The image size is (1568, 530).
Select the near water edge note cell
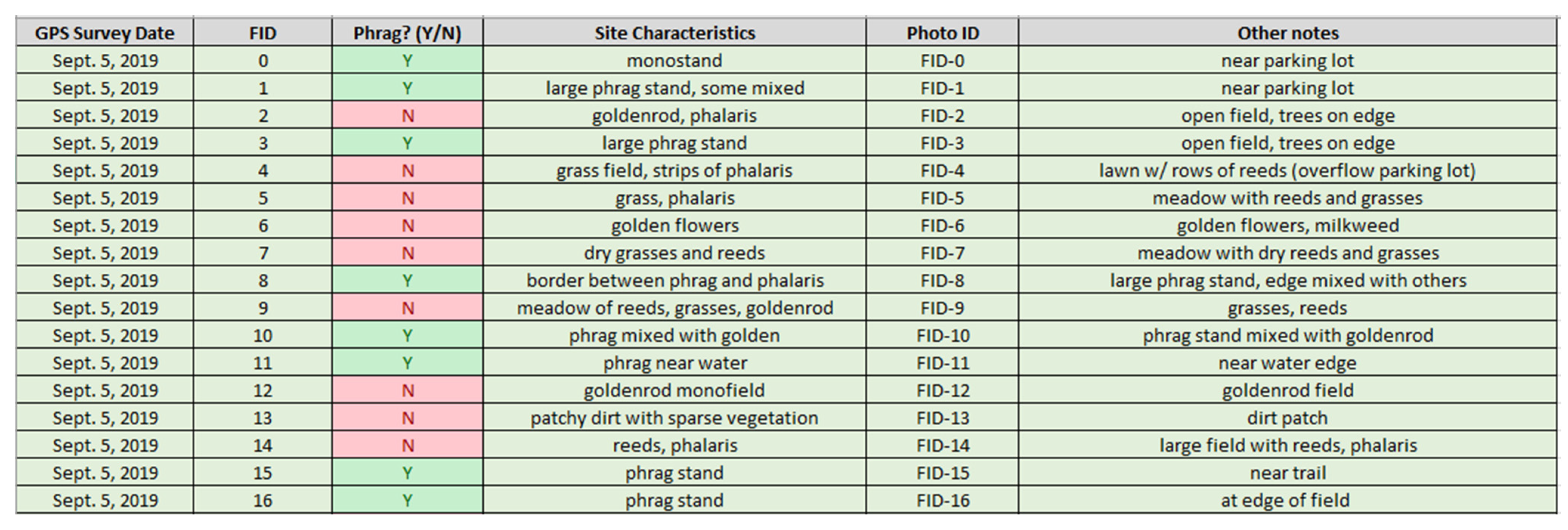(1287, 363)
